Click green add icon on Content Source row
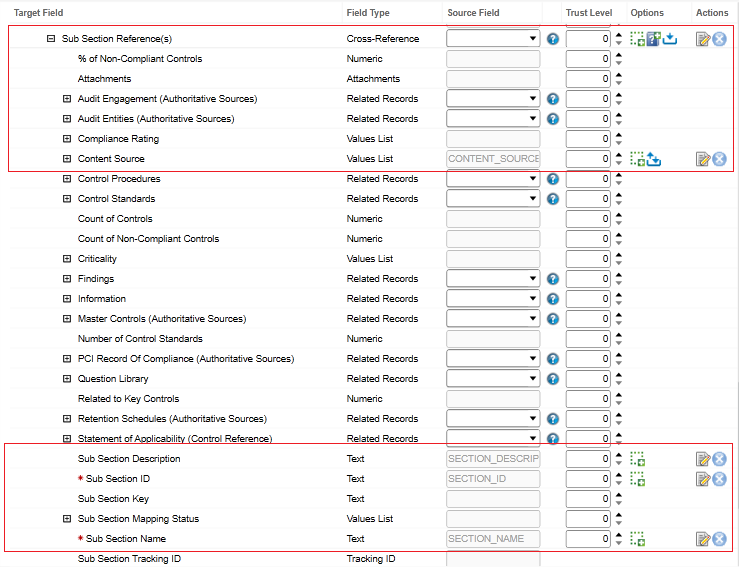The image size is (739, 567). (x=637, y=159)
